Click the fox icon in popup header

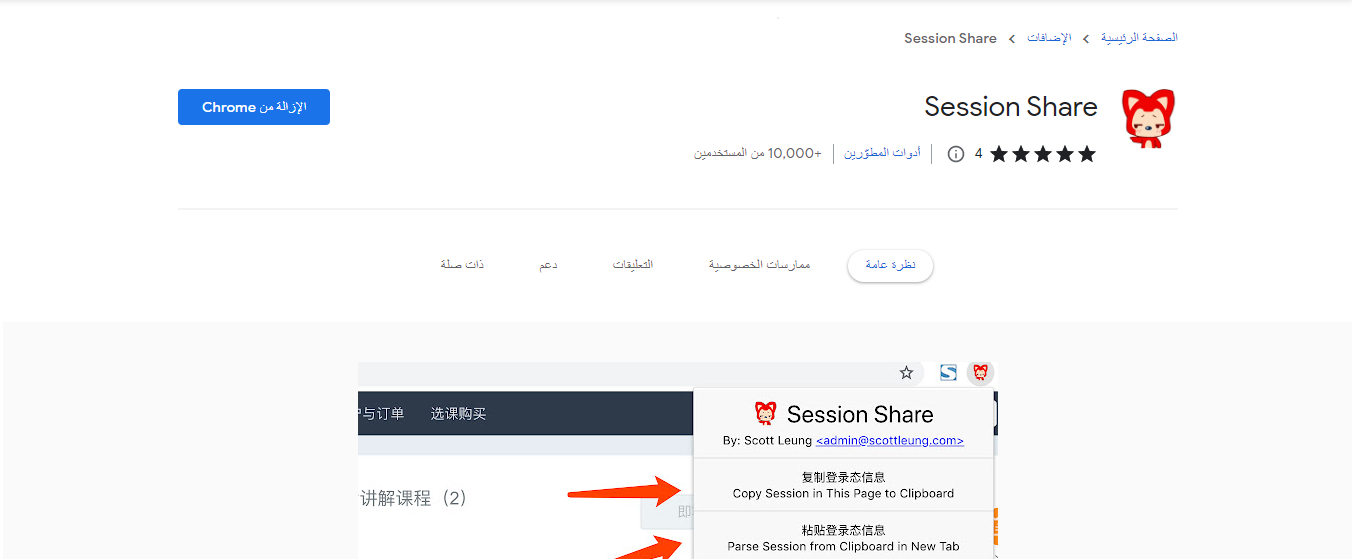(x=765, y=413)
